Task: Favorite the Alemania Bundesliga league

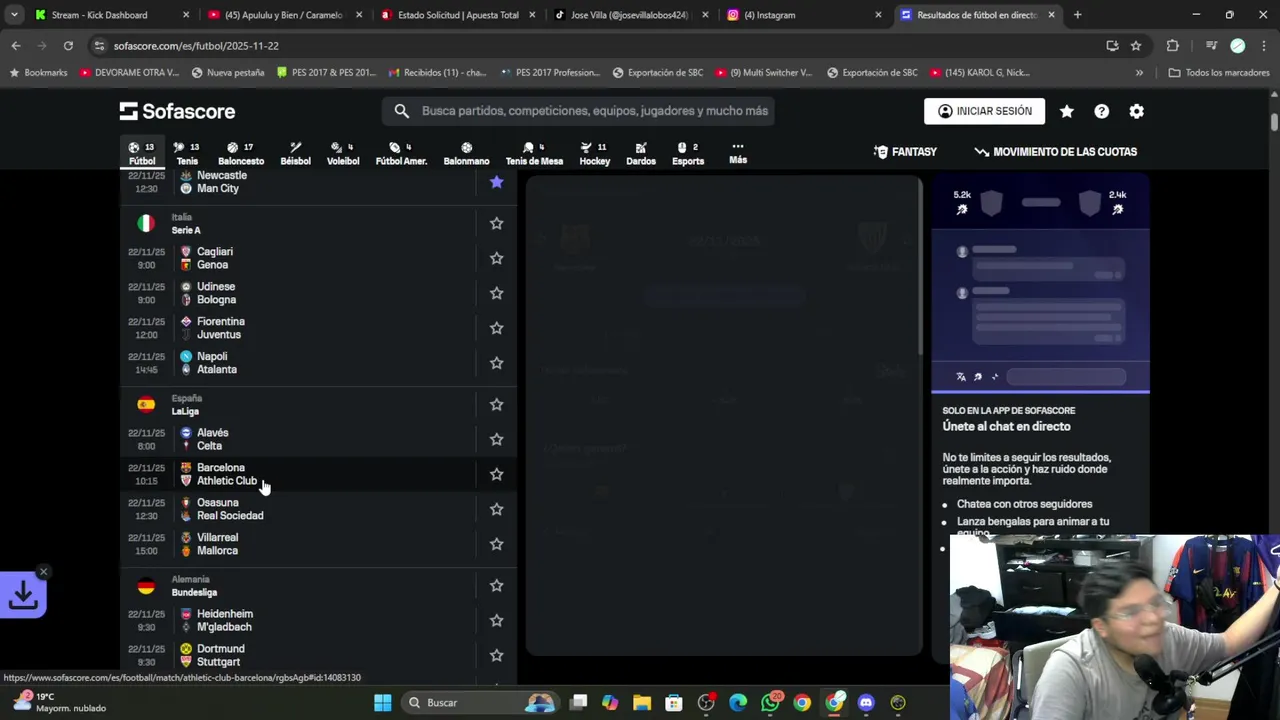Action: point(496,585)
